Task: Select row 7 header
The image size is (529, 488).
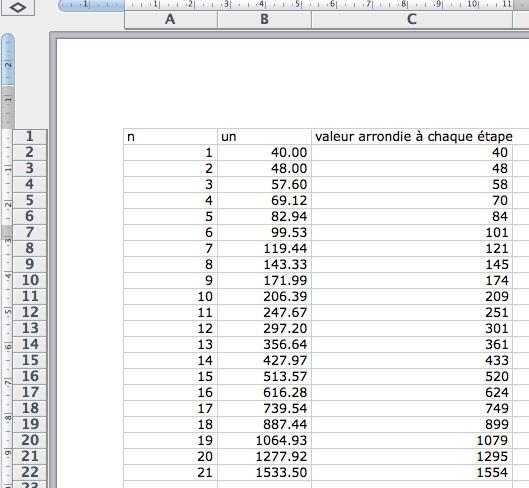Action: pyautogui.click(x=30, y=232)
